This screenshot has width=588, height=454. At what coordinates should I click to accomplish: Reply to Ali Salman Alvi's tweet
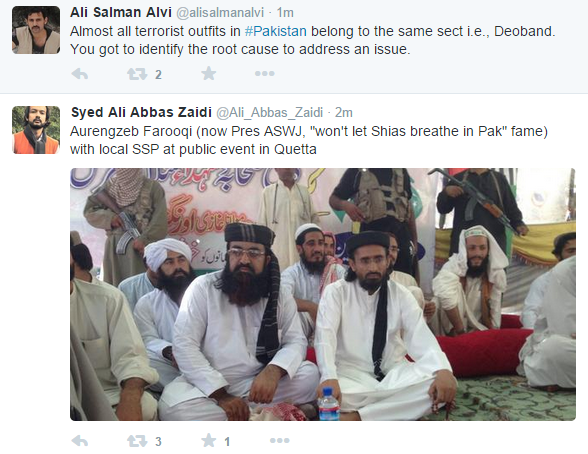[x=80, y=74]
